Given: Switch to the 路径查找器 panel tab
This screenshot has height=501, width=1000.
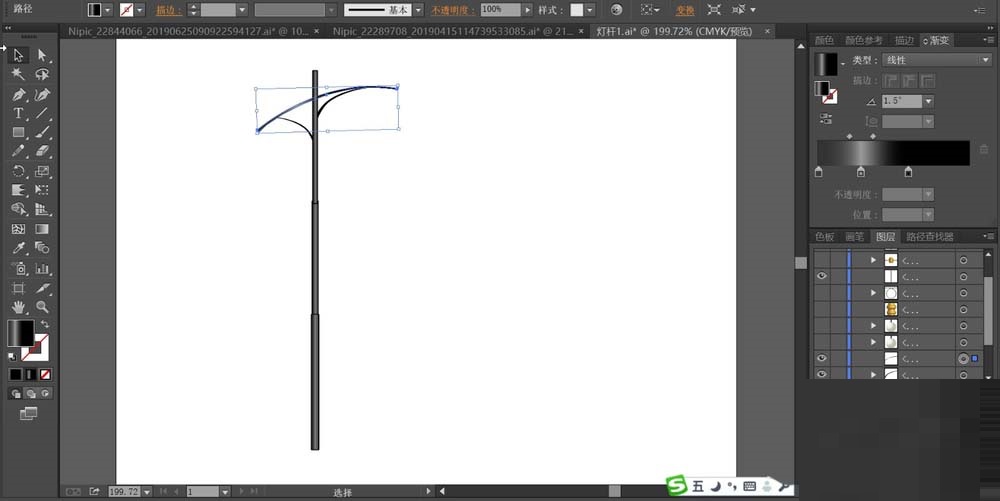Looking at the screenshot, I should [x=930, y=236].
